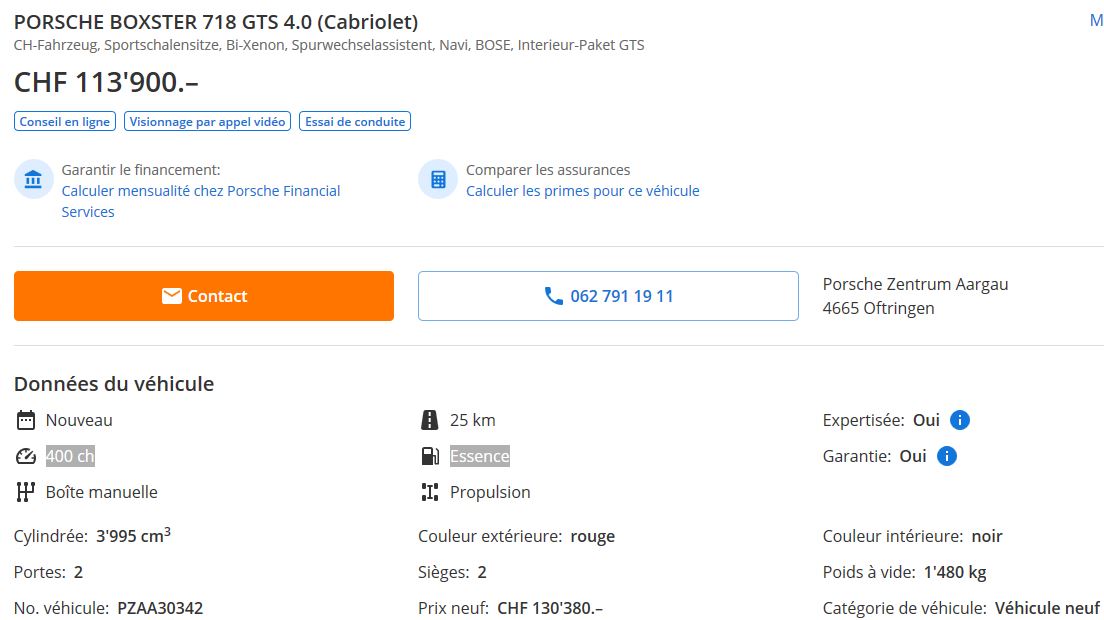The width and height of the screenshot is (1104, 620).
Task: Click the Garantir le financement label
Action: 141,170
